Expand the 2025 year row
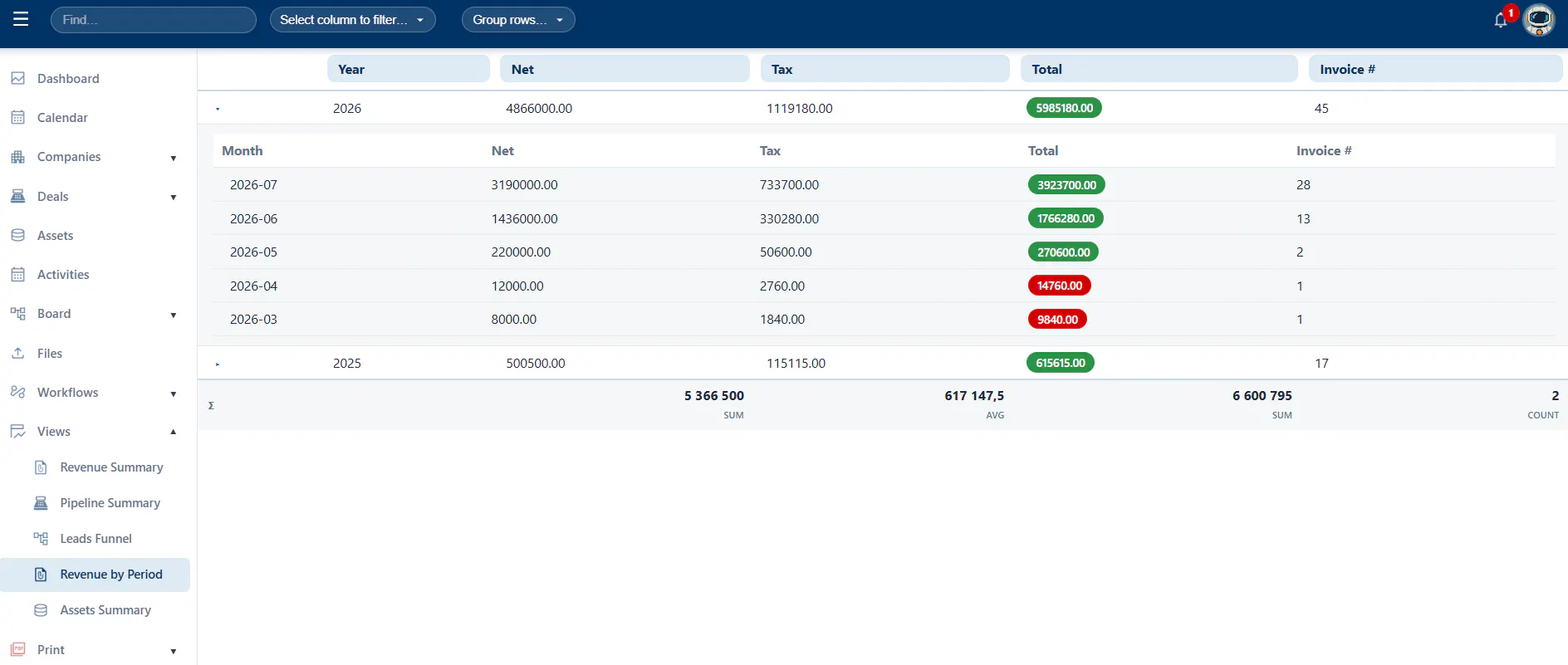The image size is (1568, 665). pos(218,364)
